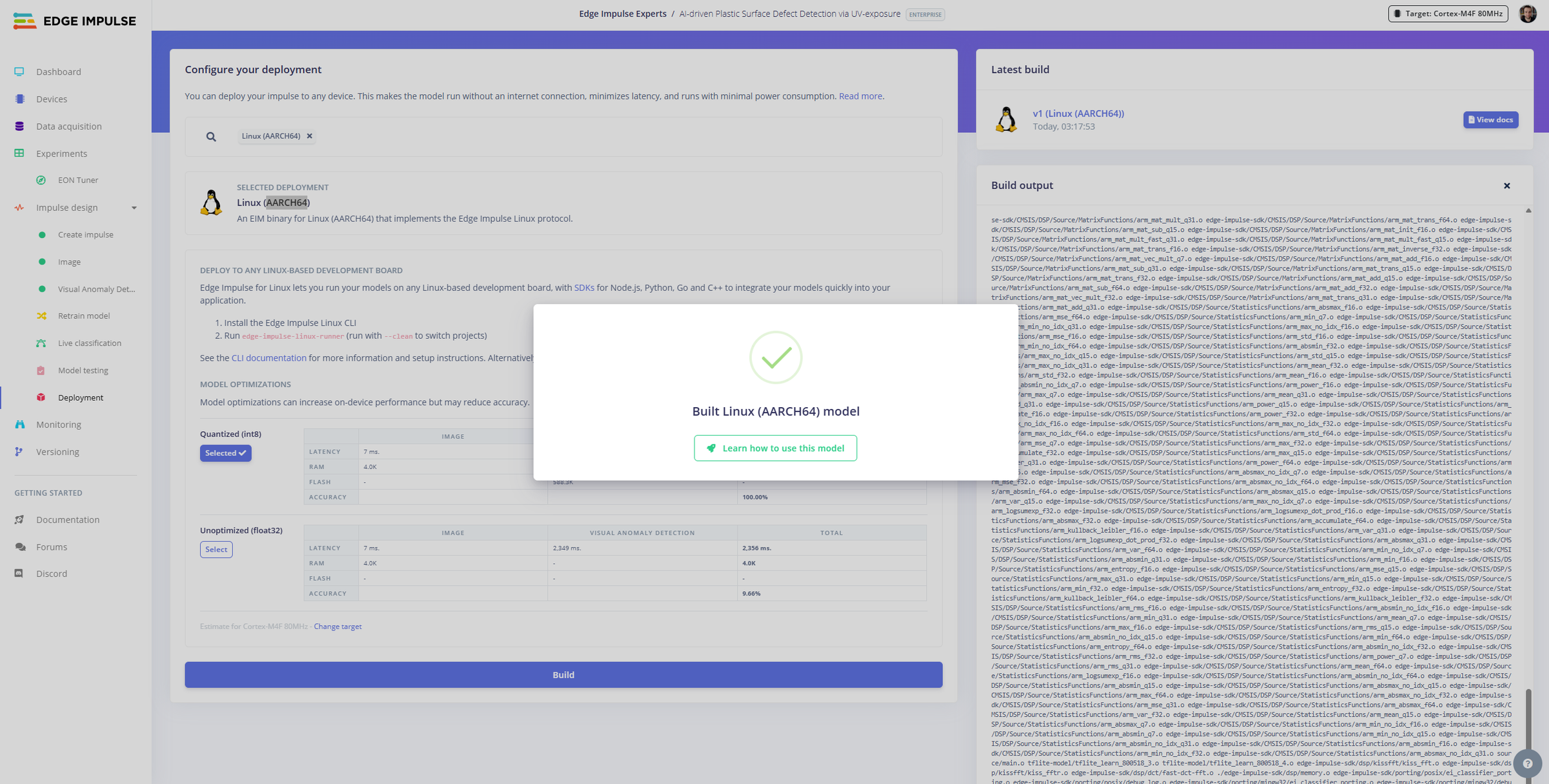This screenshot has height=784, width=1549.
Task: Open Visual Anomaly Detection block
Action: tap(97, 289)
